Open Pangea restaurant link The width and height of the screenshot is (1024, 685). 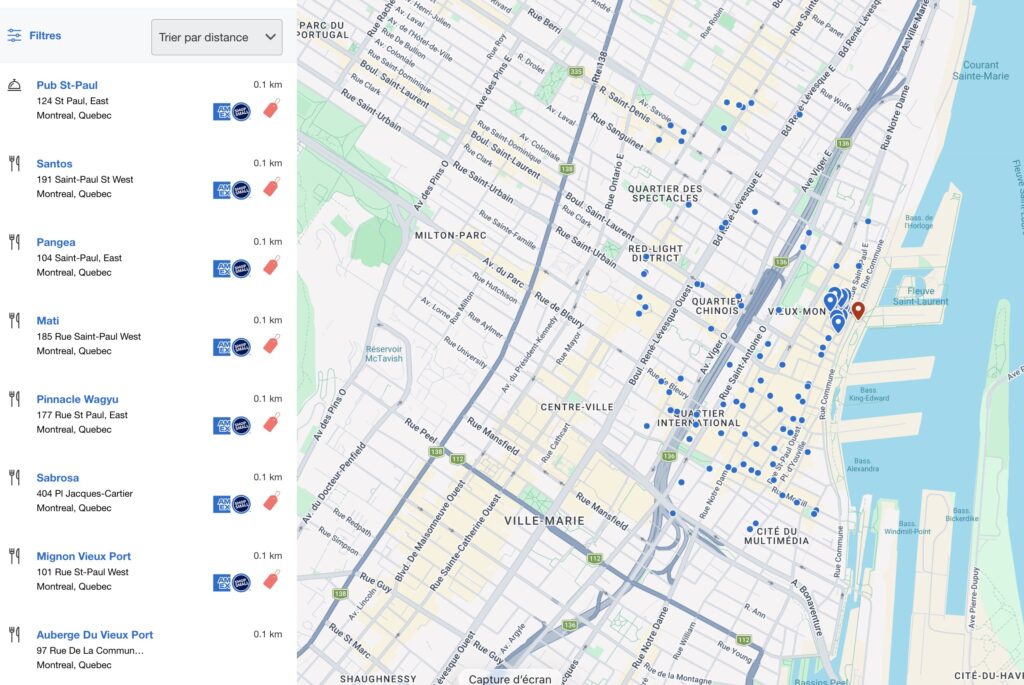click(56, 242)
